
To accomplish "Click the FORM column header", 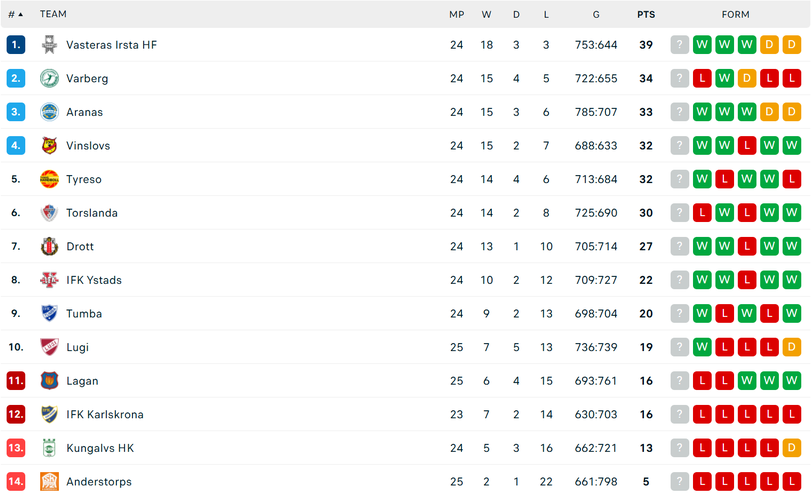I will click(735, 14).
